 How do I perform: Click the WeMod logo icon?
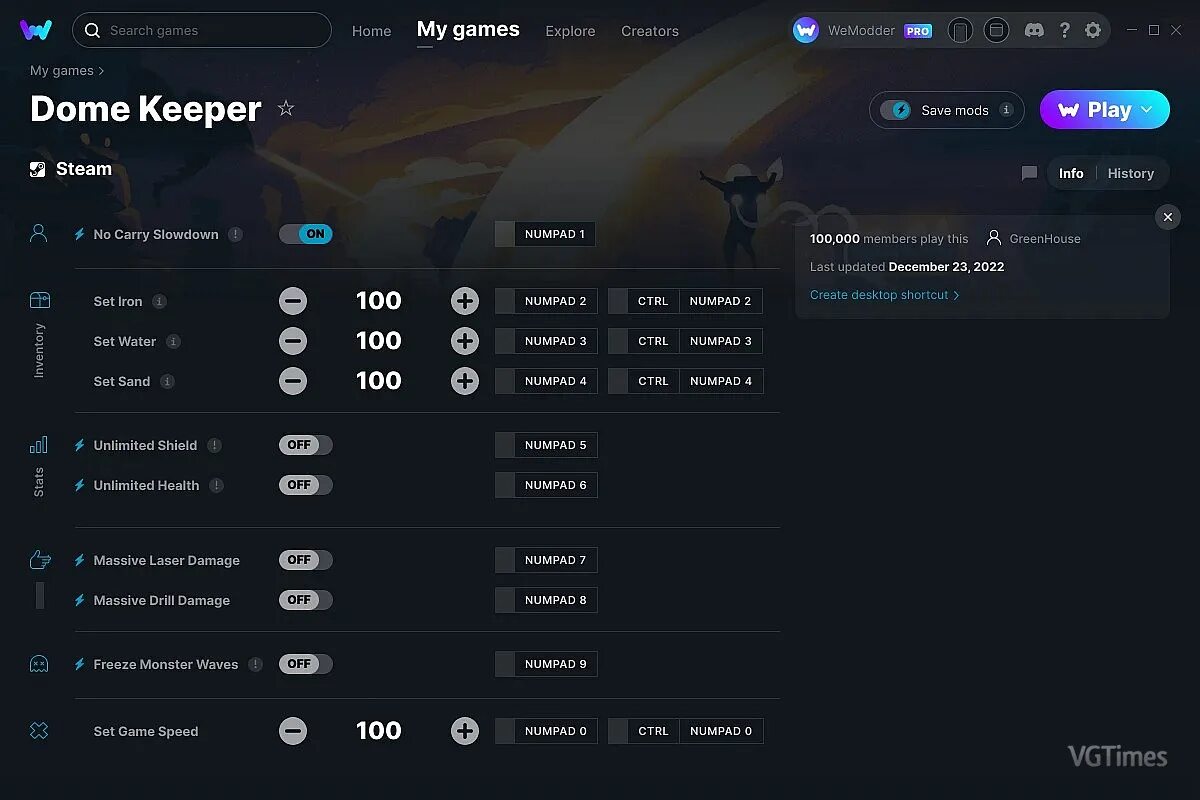pyautogui.click(x=36, y=30)
